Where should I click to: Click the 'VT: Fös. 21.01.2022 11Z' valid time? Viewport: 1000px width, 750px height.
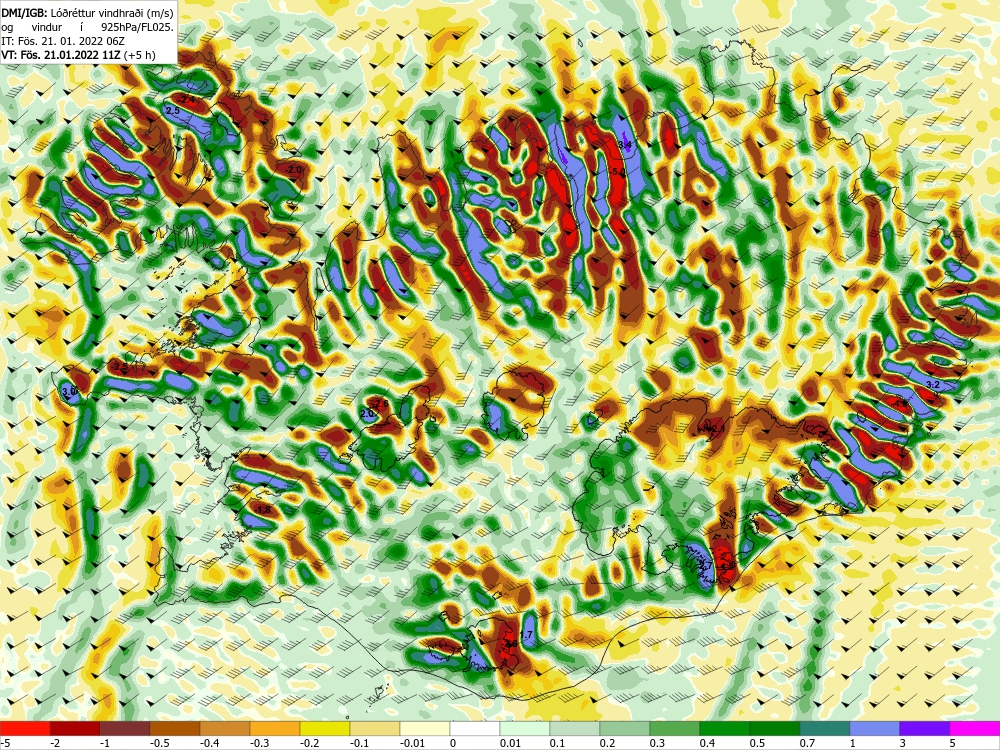click(61, 55)
